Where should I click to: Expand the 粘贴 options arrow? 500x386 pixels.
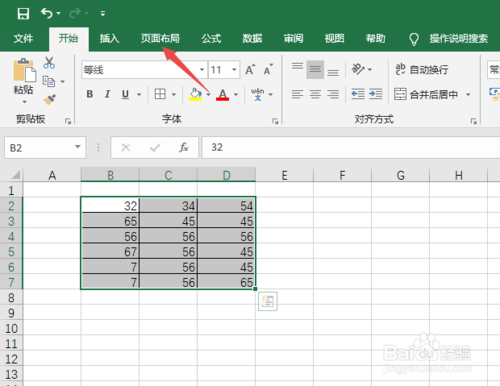[x=24, y=101]
